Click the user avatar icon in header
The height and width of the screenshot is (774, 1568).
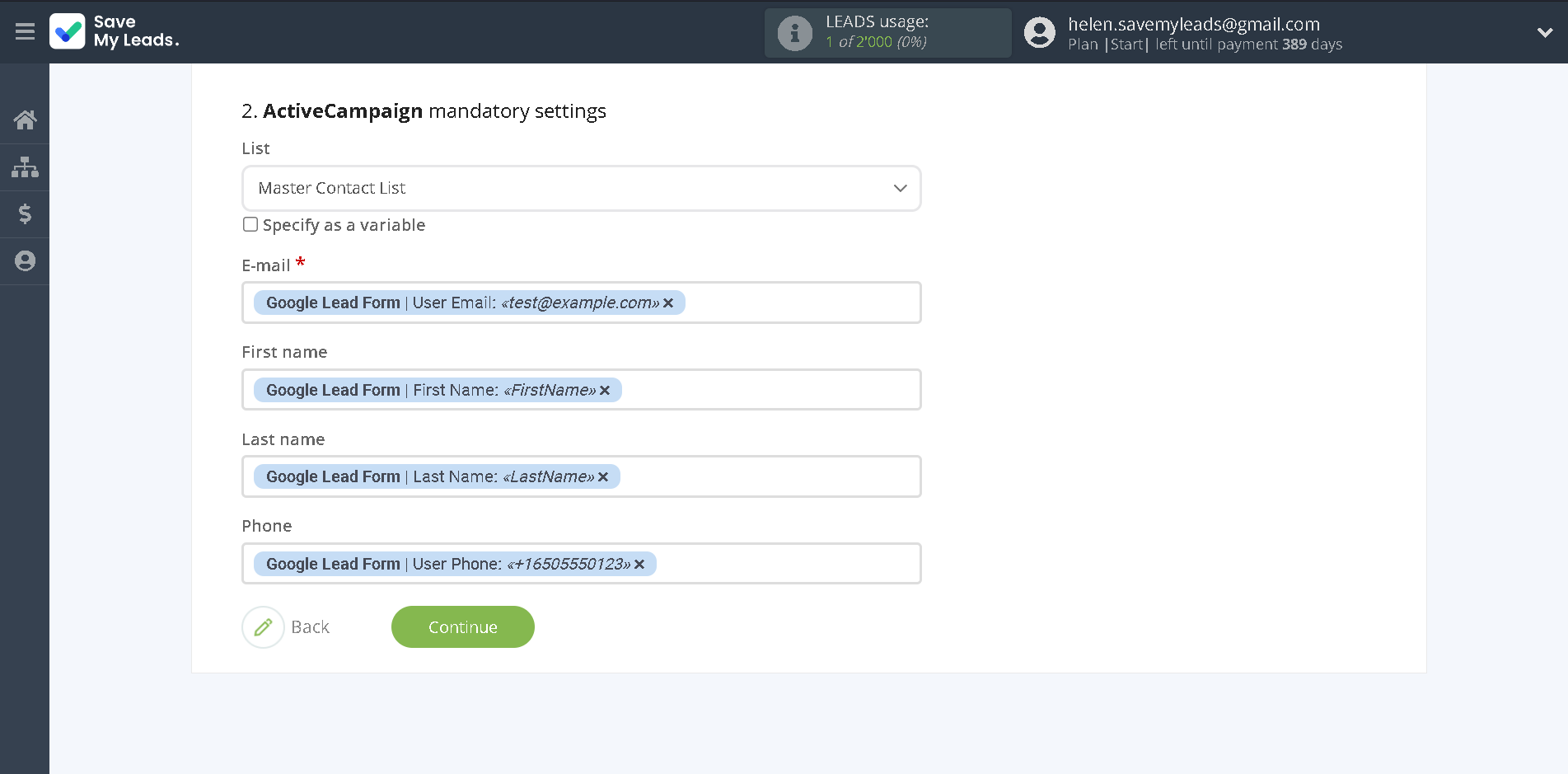pyautogui.click(x=1039, y=33)
